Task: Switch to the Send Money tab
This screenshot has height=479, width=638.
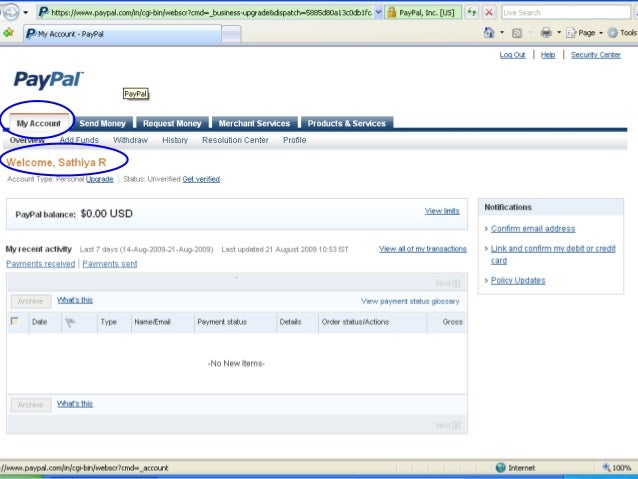Action: pyautogui.click(x=103, y=123)
